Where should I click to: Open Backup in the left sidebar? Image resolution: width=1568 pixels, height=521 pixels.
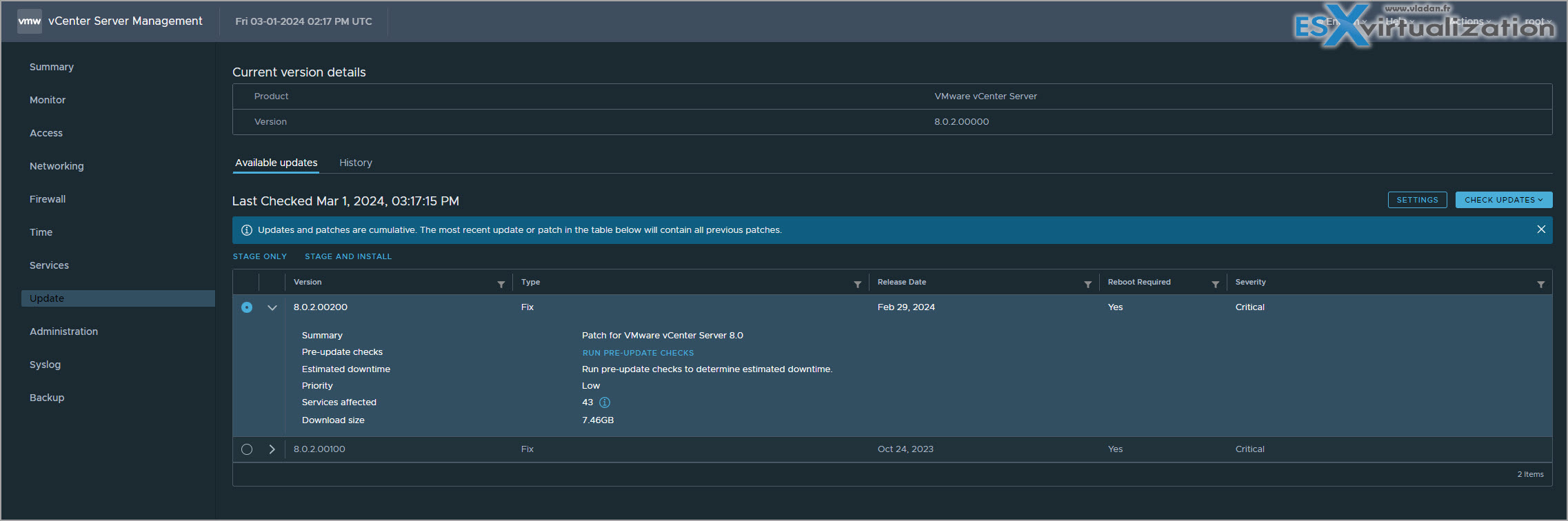click(47, 398)
